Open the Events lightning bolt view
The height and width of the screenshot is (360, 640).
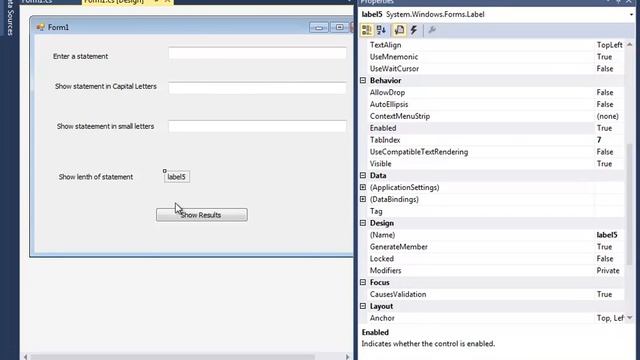click(414, 30)
